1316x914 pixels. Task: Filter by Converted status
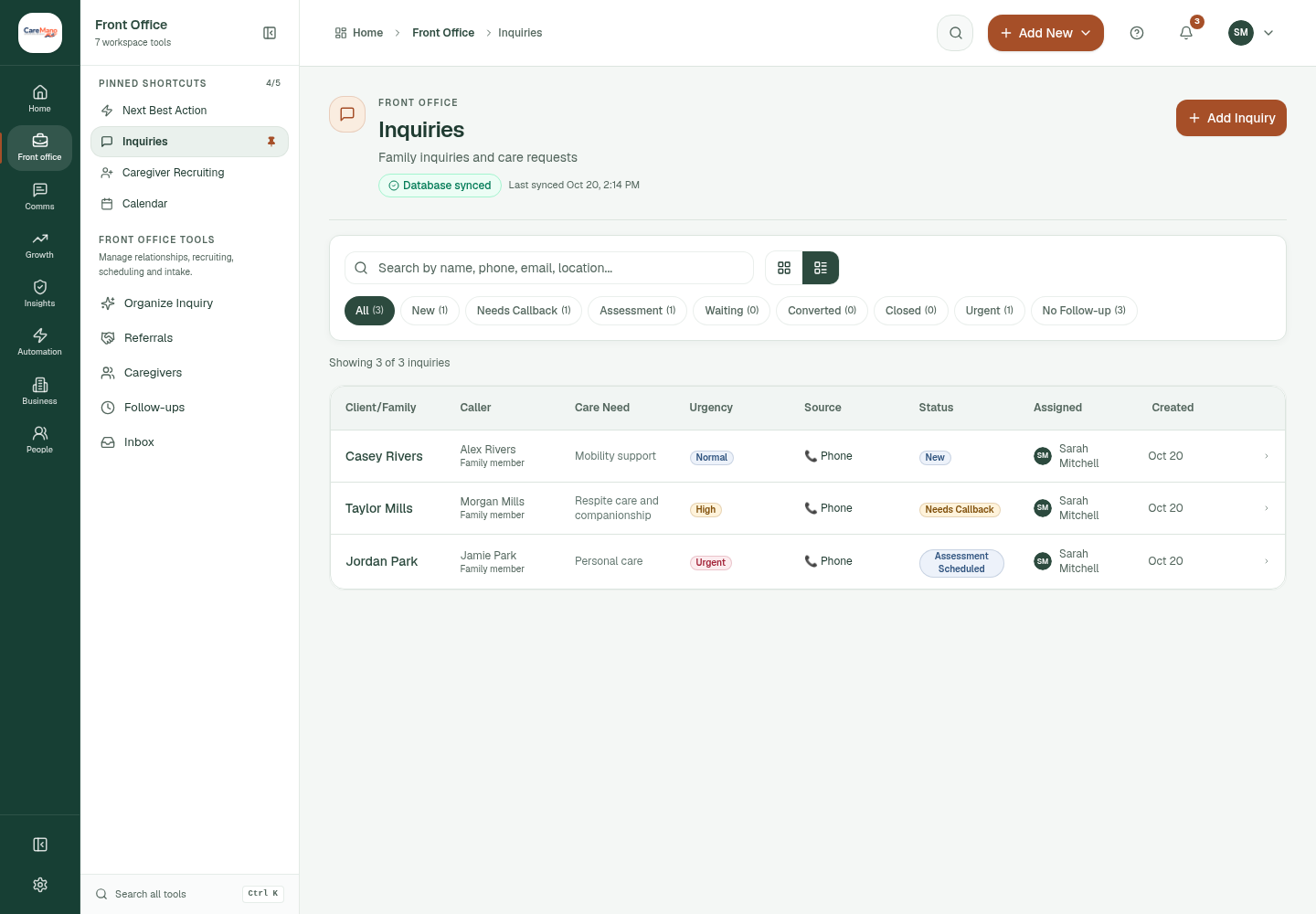click(822, 311)
